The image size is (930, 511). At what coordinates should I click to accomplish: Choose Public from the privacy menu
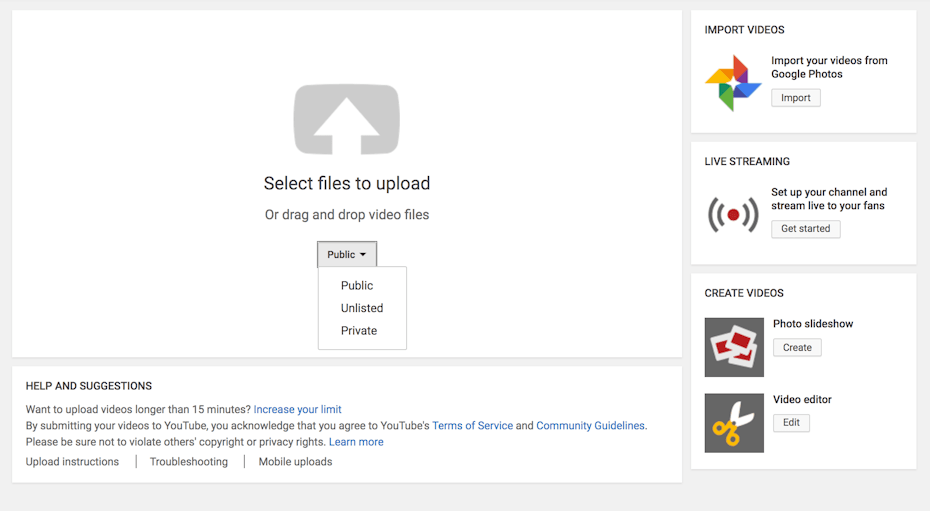pyautogui.click(x=357, y=286)
